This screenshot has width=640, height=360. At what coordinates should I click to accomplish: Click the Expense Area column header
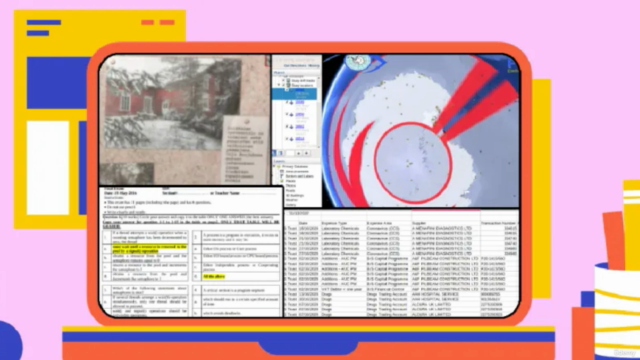pos(379,223)
